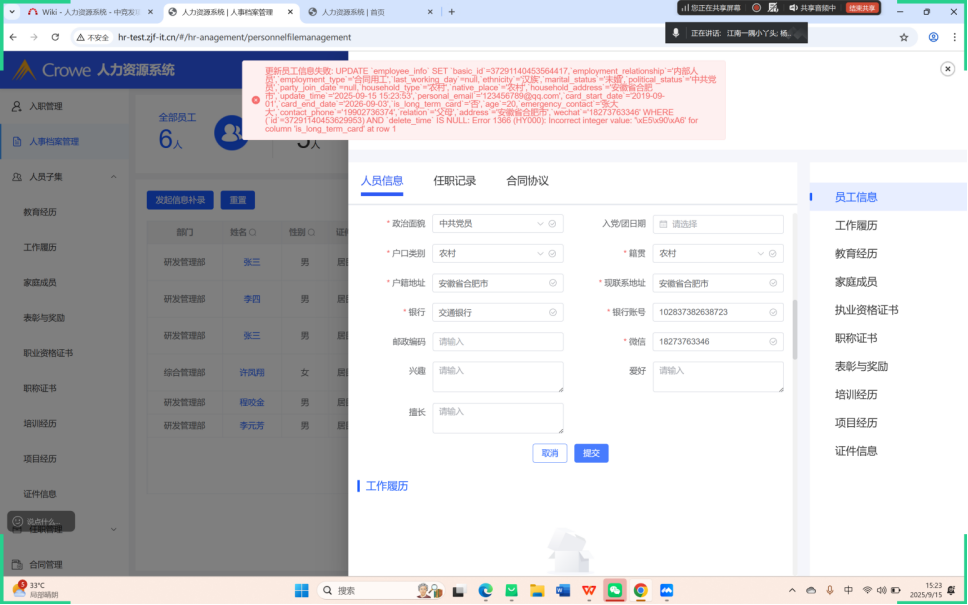The height and width of the screenshot is (605, 968).
Task: Jump to 工作履历 in right anchor list
Action: point(856,225)
